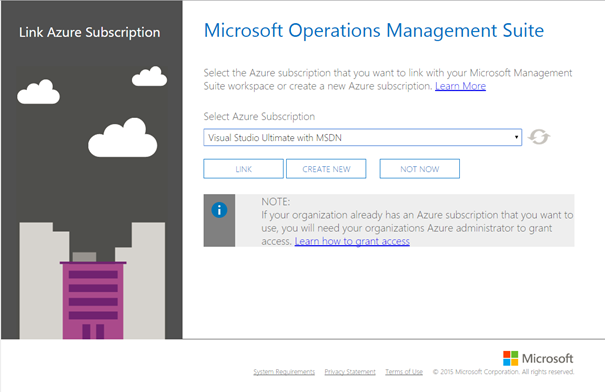Click the Microsoft four-color logo
Image resolution: width=605 pixels, height=392 pixels.
click(x=510, y=358)
